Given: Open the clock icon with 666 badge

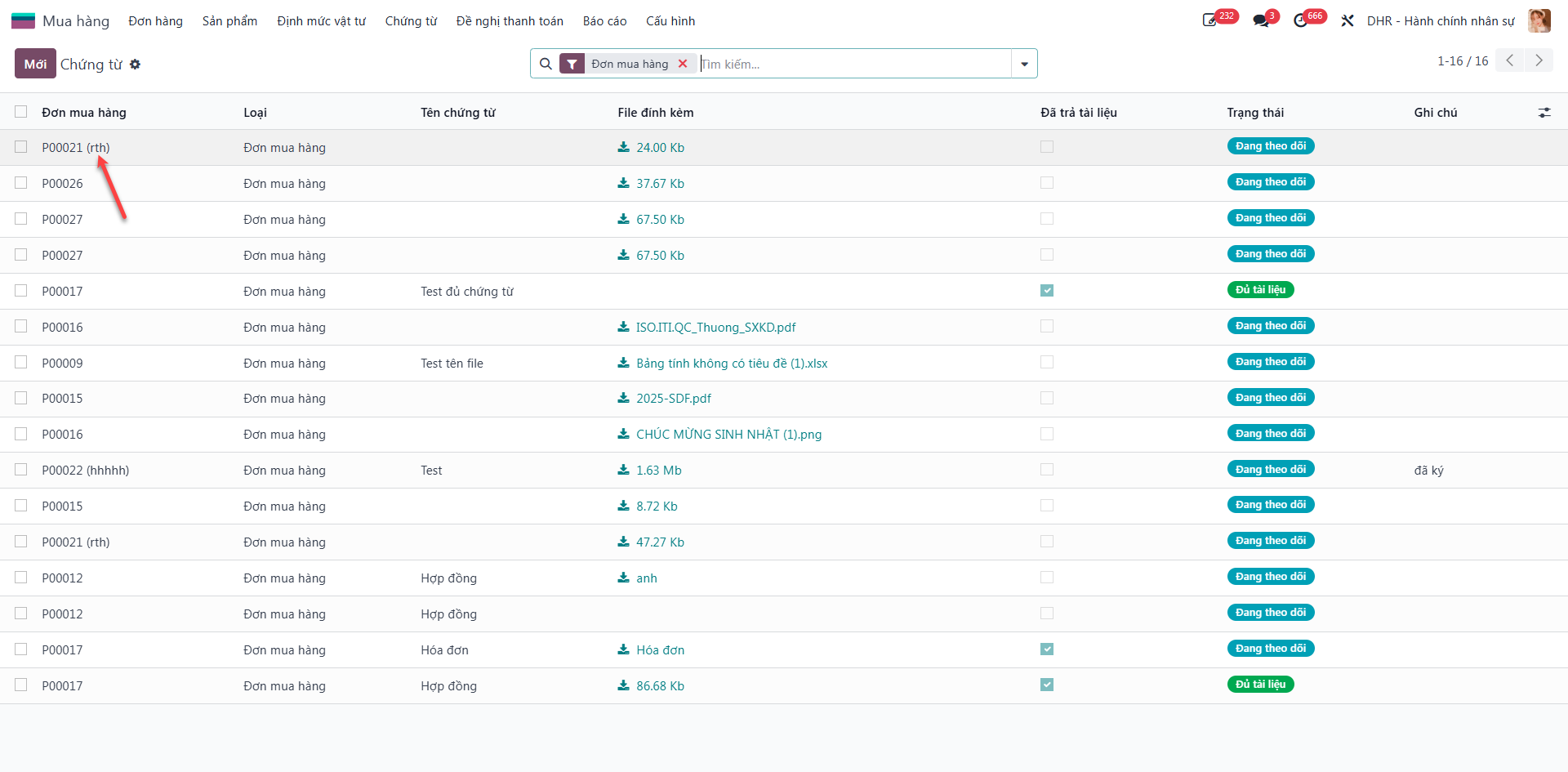Looking at the screenshot, I should [x=1301, y=20].
